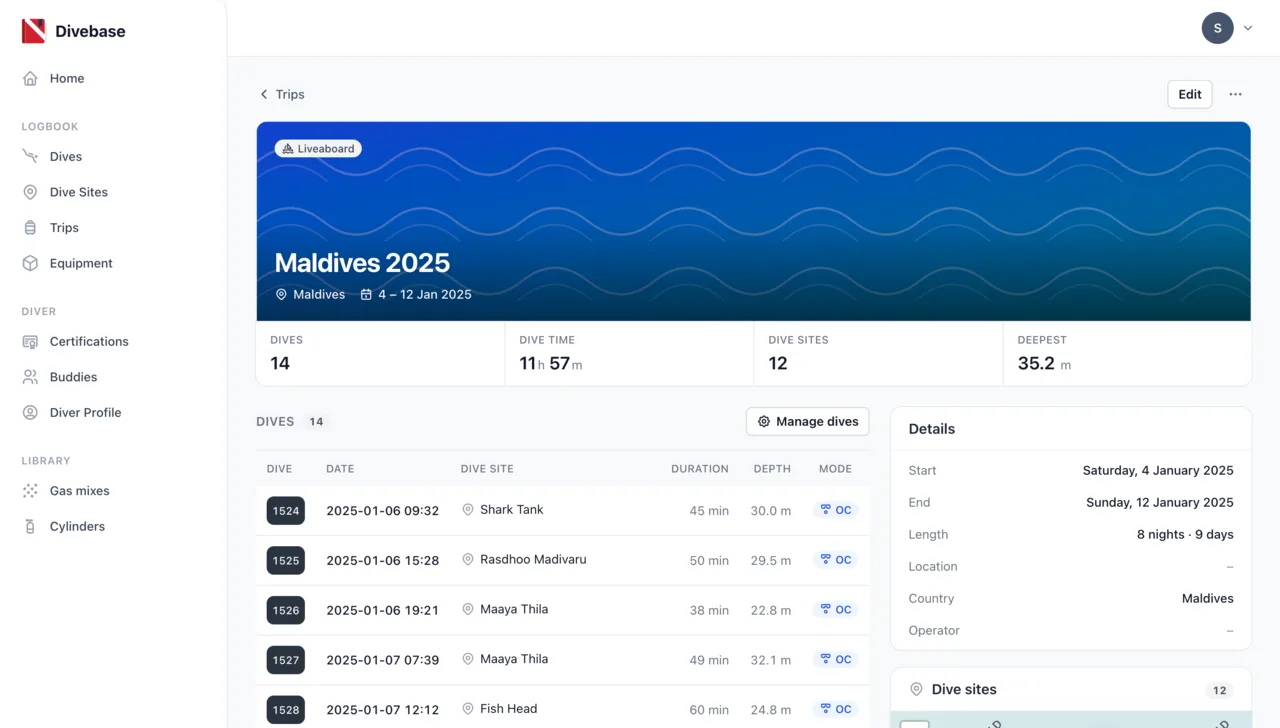
Task: Click the dive number badge 1528
Action: [286, 710]
